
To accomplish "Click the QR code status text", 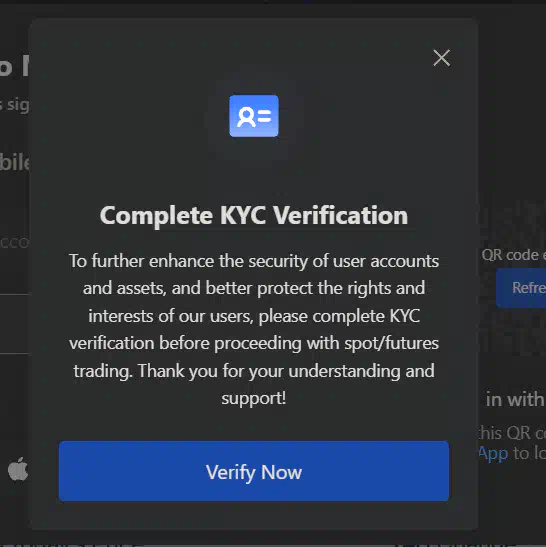I will point(514,255).
